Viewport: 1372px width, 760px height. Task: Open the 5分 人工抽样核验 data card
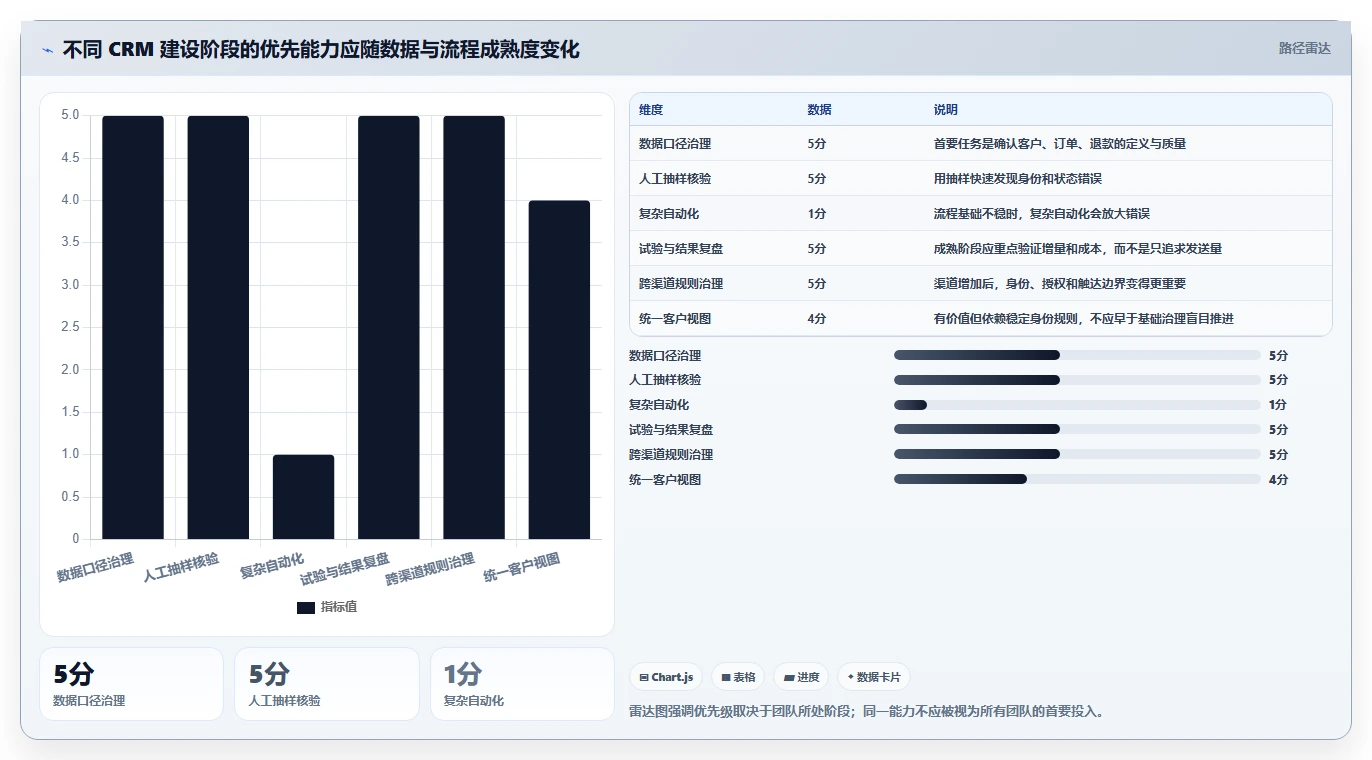pyautogui.click(x=327, y=684)
